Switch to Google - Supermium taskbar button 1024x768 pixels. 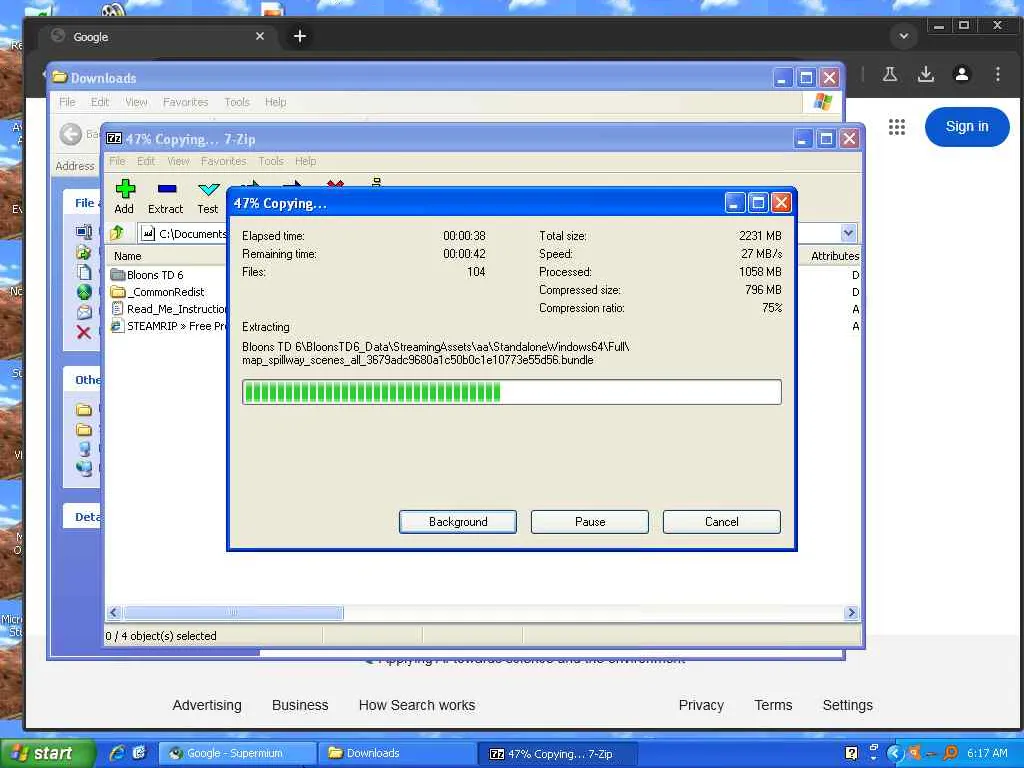pos(236,753)
